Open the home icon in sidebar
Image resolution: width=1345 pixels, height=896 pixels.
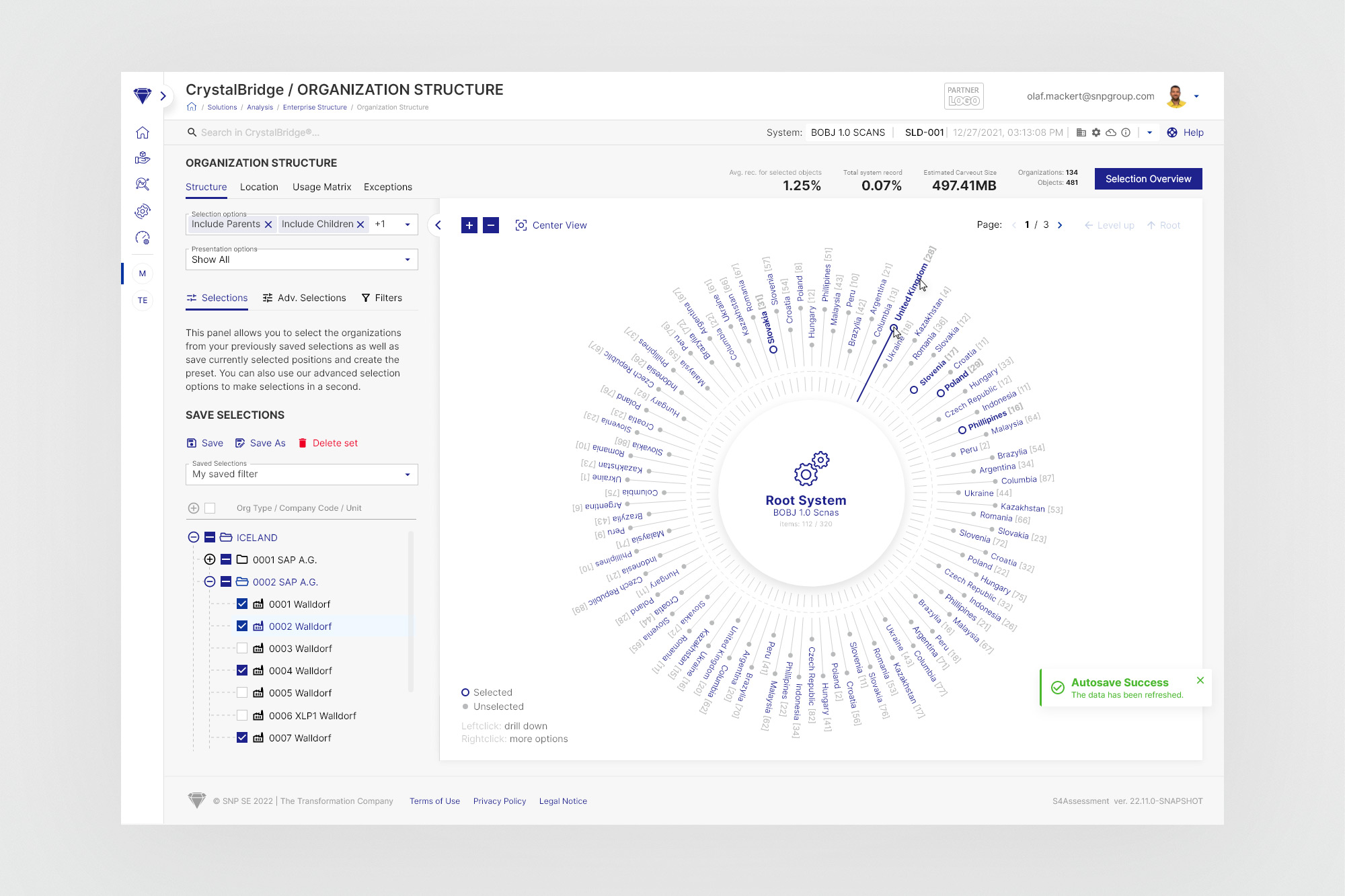[x=142, y=132]
